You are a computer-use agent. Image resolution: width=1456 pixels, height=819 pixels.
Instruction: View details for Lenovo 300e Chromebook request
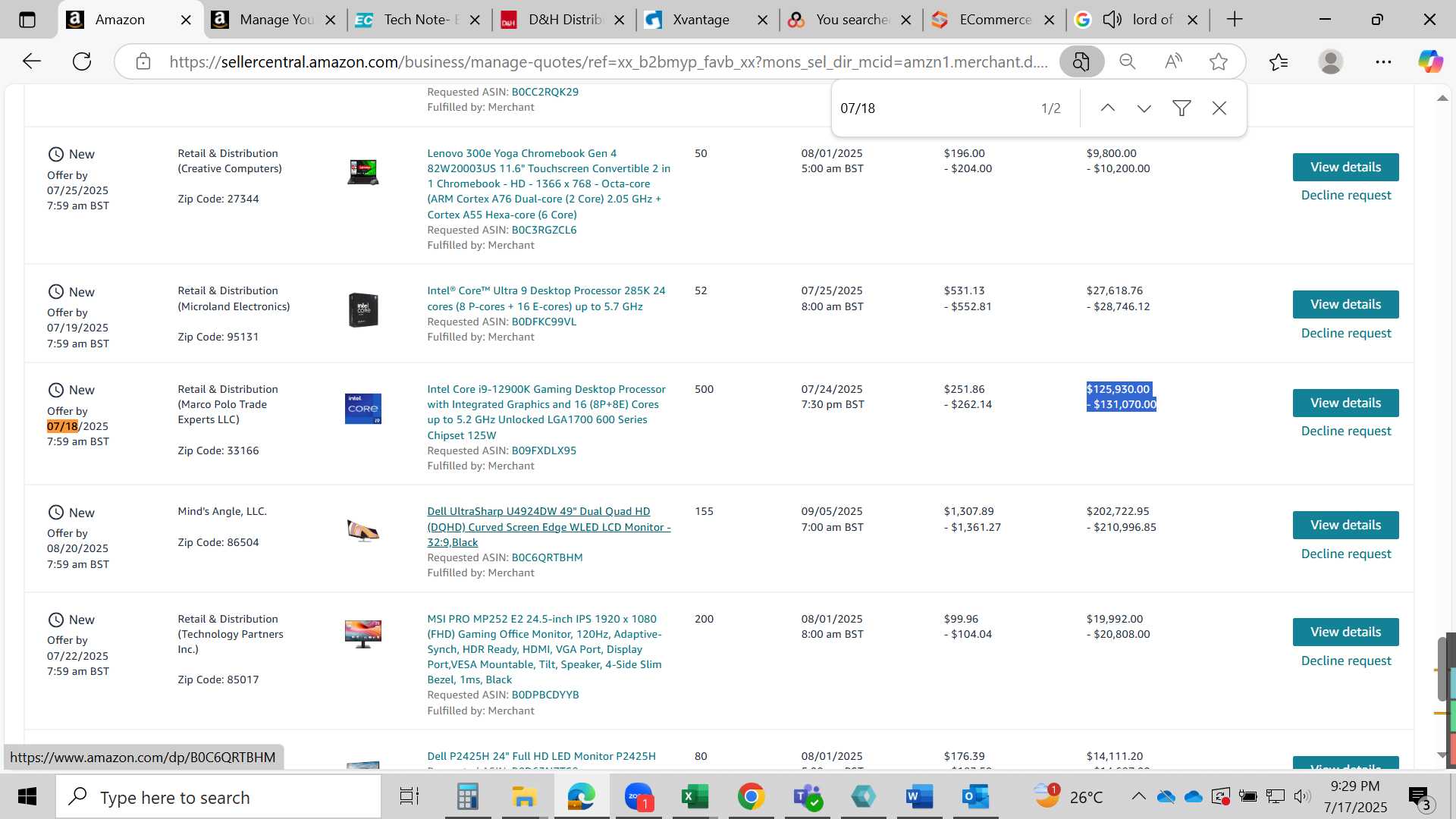[x=1345, y=167]
